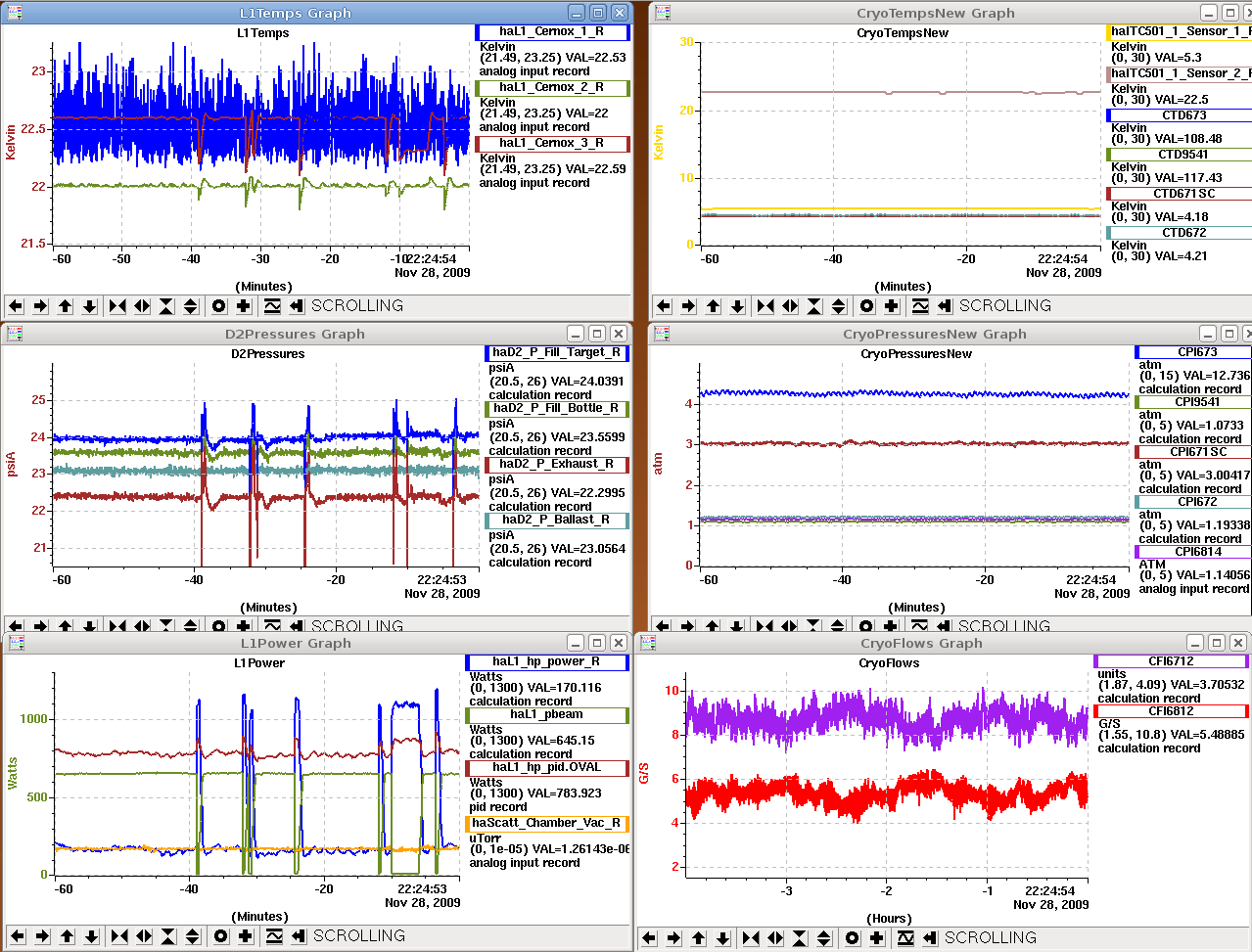Pan up in the CryoTempsNew Graph toolbar

[714, 306]
